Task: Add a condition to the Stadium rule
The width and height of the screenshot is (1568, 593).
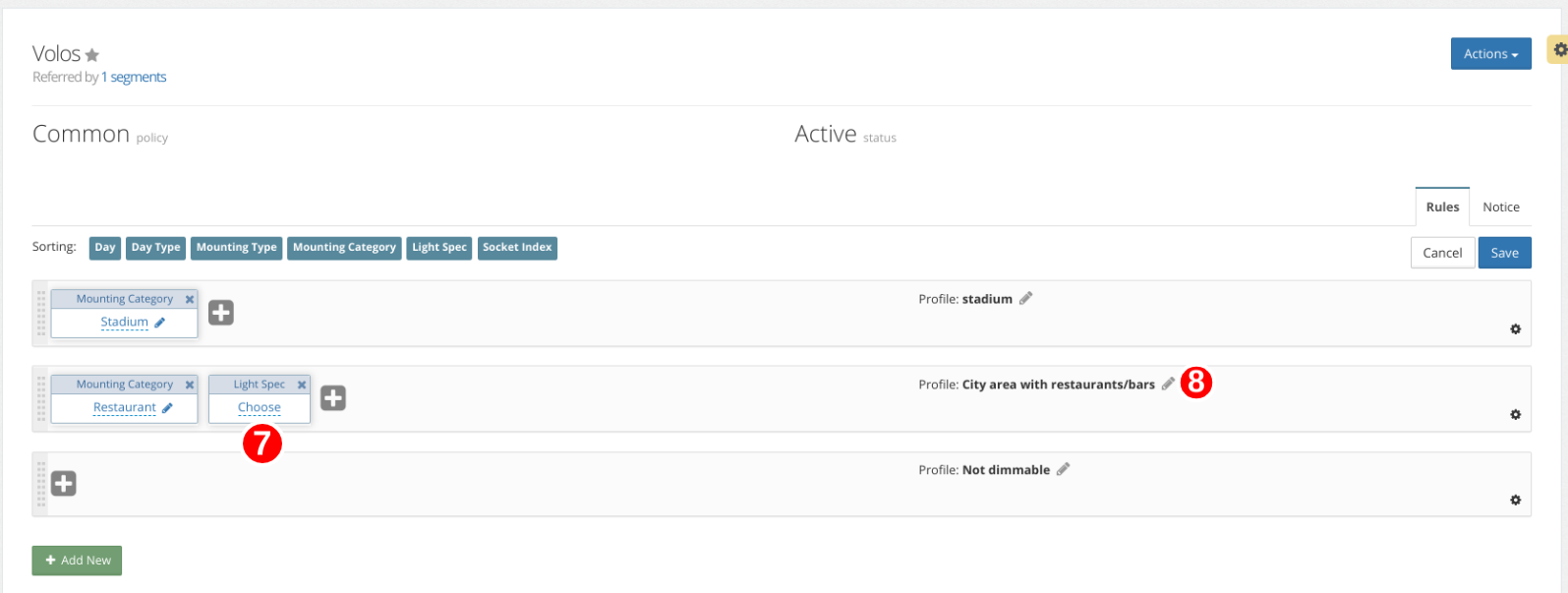Action: [221, 313]
